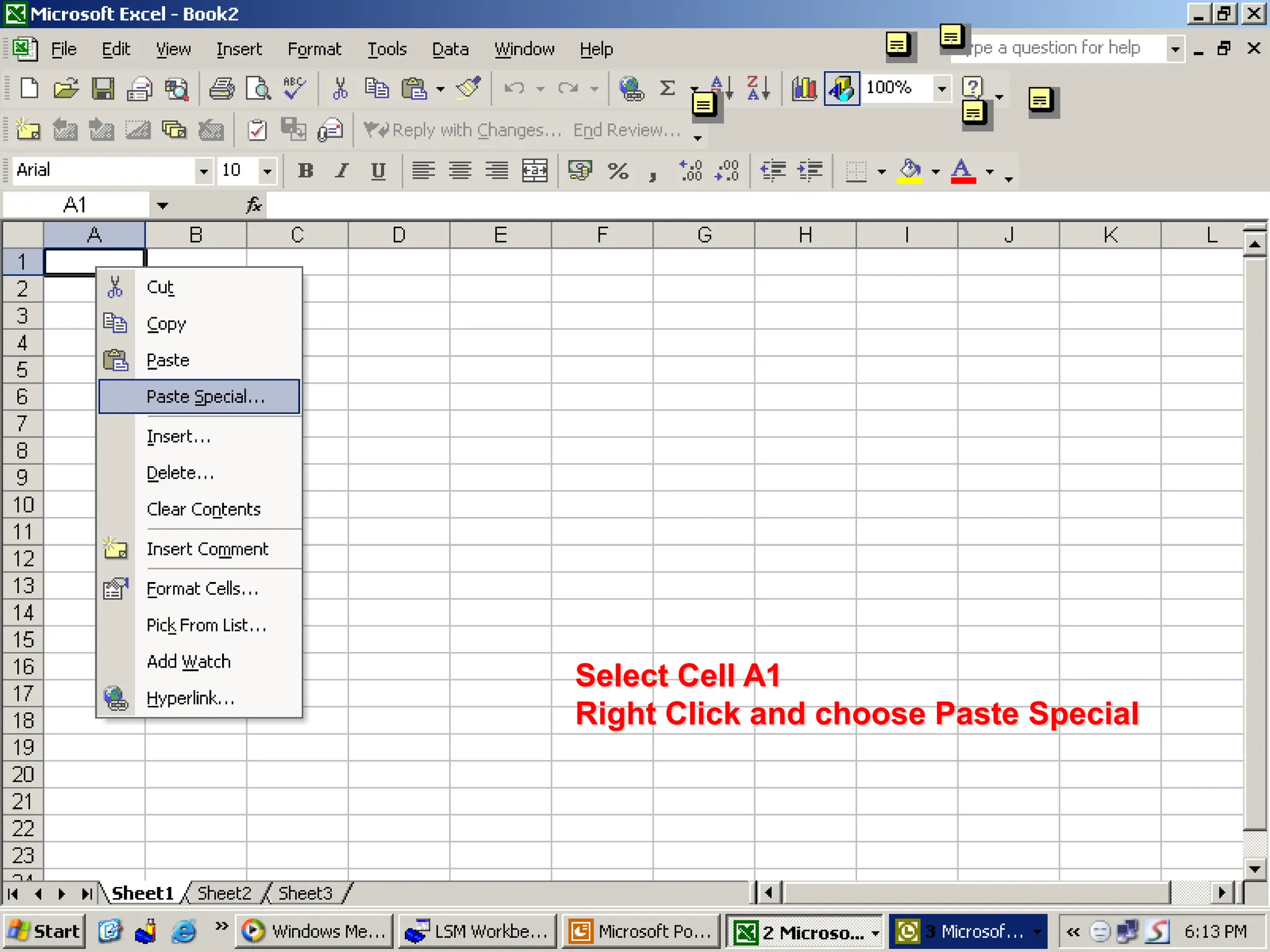Image resolution: width=1270 pixels, height=952 pixels.
Task: Click the New Comment icon in the reviewing toolbar
Action: 28,130
